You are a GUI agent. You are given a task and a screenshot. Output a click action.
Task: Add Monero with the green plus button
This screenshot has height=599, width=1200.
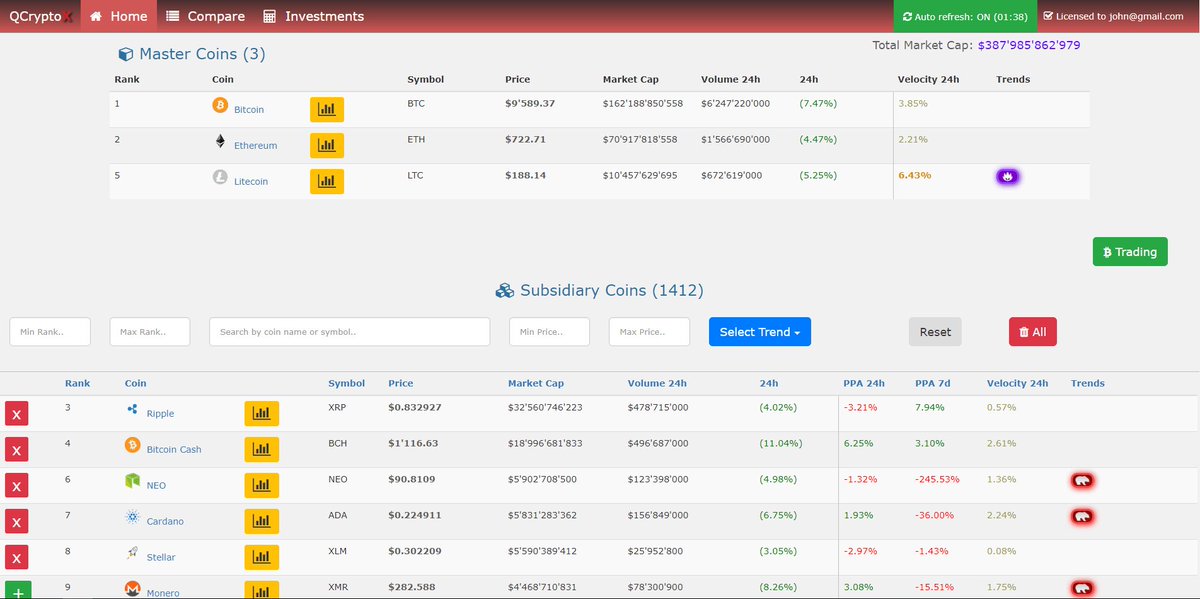17,591
